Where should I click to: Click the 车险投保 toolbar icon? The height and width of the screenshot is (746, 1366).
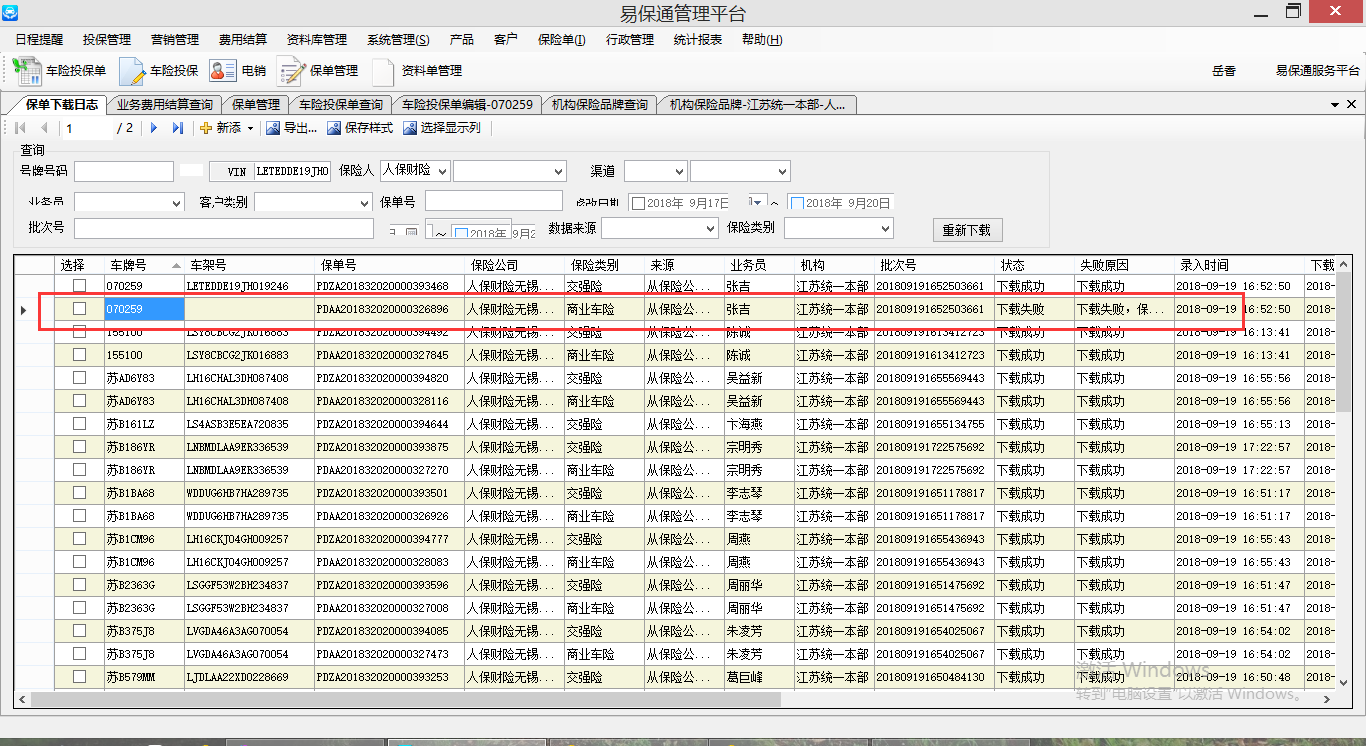134,71
